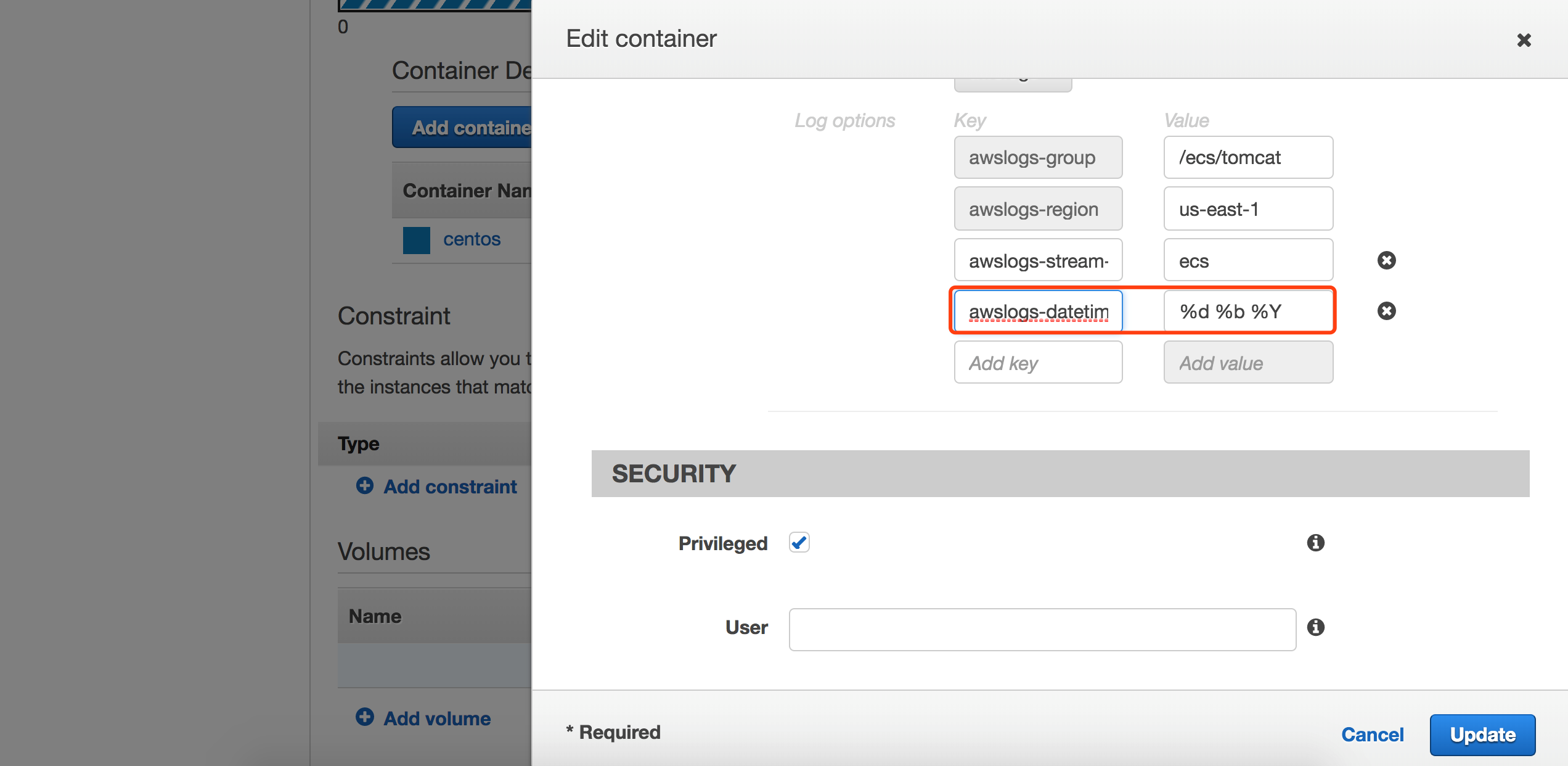Click the Add volume link
Screen dimensions: 1568x766
click(x=437, y=719)
